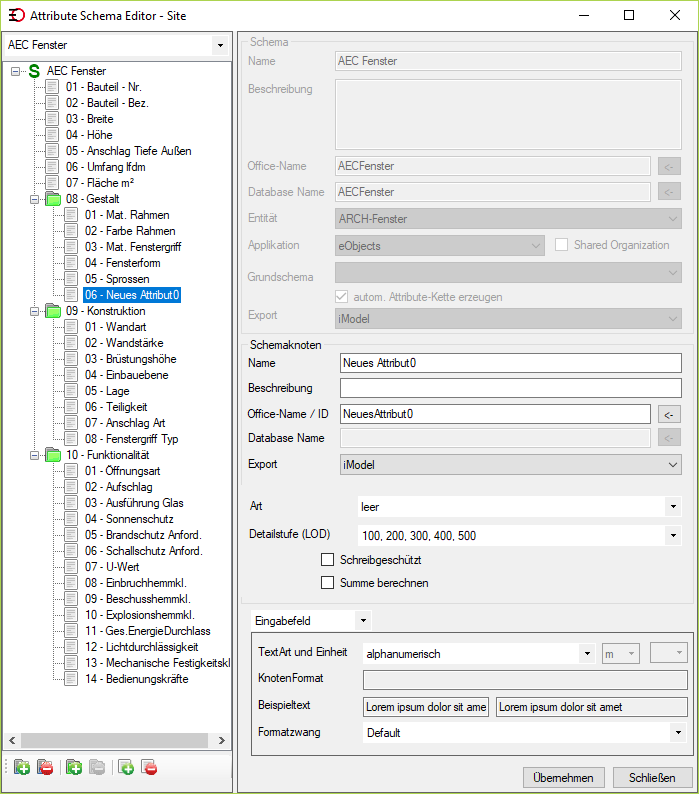Click the KnotenFormat input field

point(525,680)
